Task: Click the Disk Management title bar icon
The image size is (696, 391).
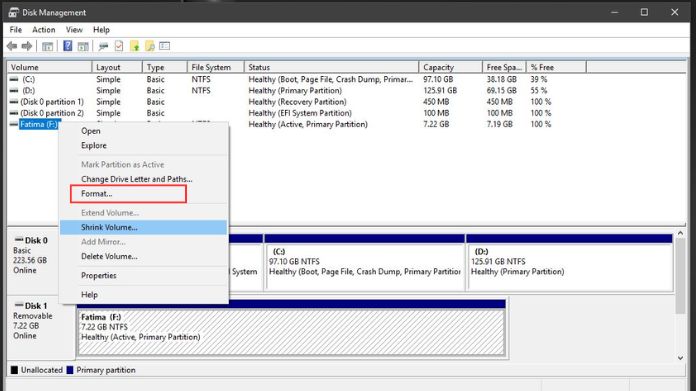Action: coord(13,12)
